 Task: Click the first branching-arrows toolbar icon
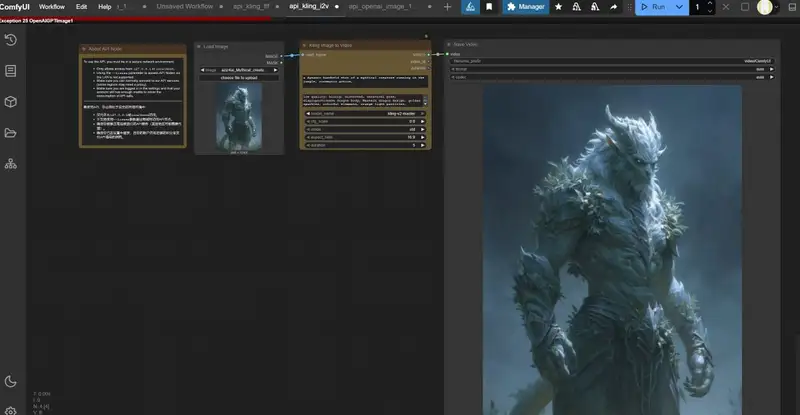coord(577,7)
